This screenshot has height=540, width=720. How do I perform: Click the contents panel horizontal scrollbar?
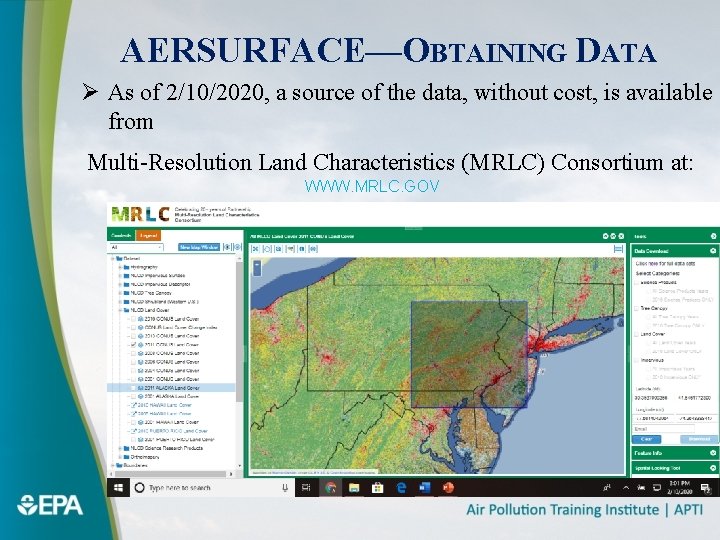170,473
